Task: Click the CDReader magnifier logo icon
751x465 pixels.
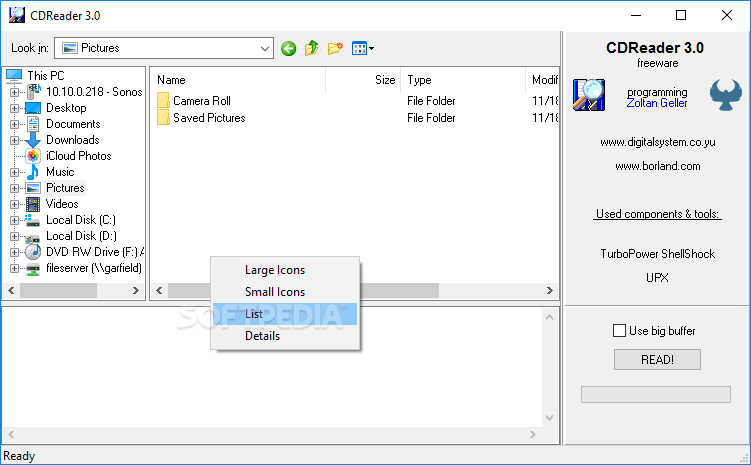Action: click(589, 95)
